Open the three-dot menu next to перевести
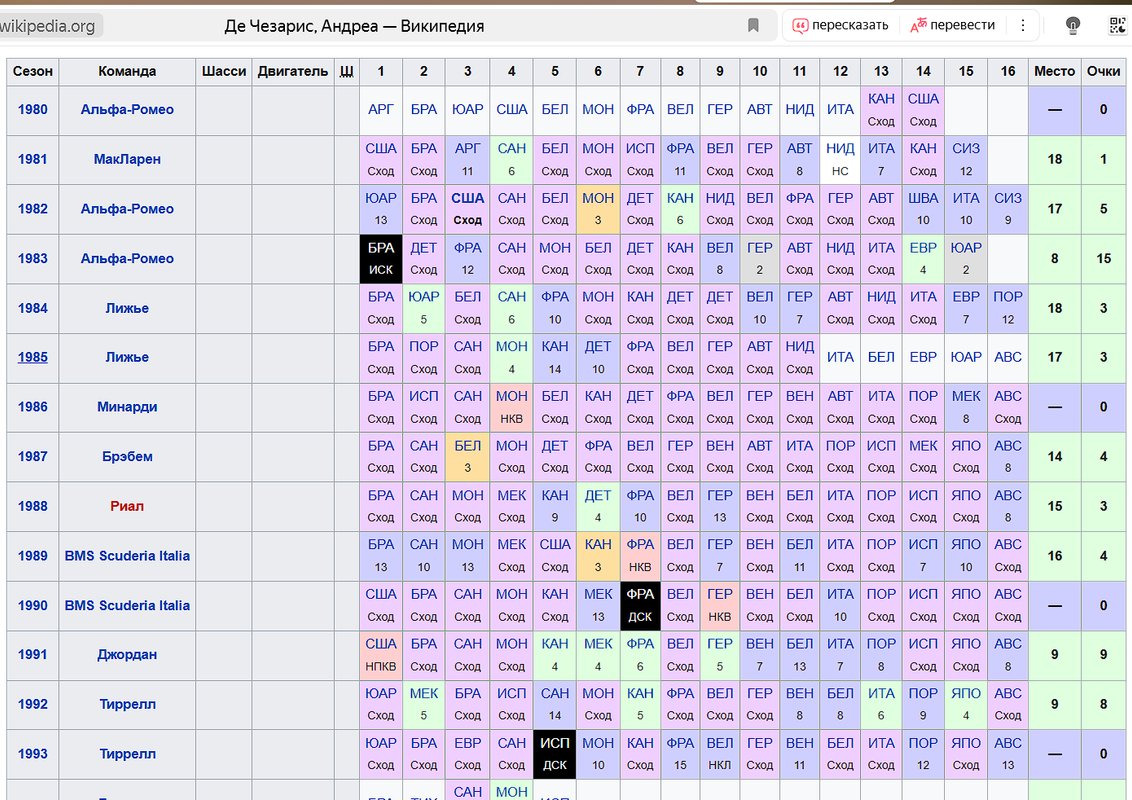The image size is (1132, 800). (x=1022, y=25)
